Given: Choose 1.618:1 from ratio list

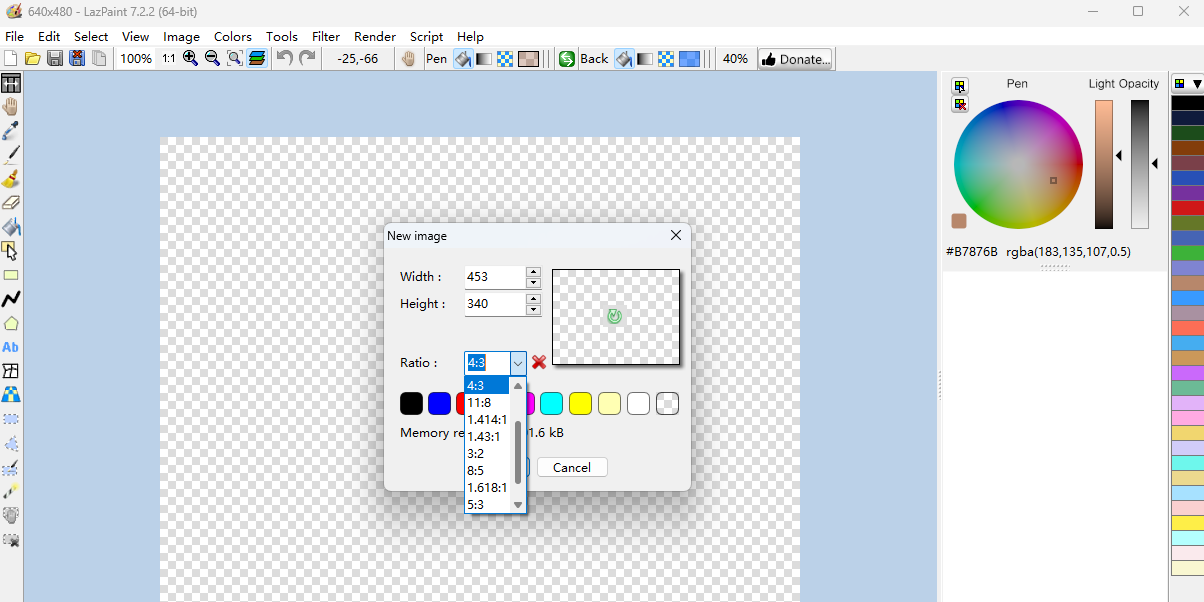Looking at the screenshot, I should point(487,487).
